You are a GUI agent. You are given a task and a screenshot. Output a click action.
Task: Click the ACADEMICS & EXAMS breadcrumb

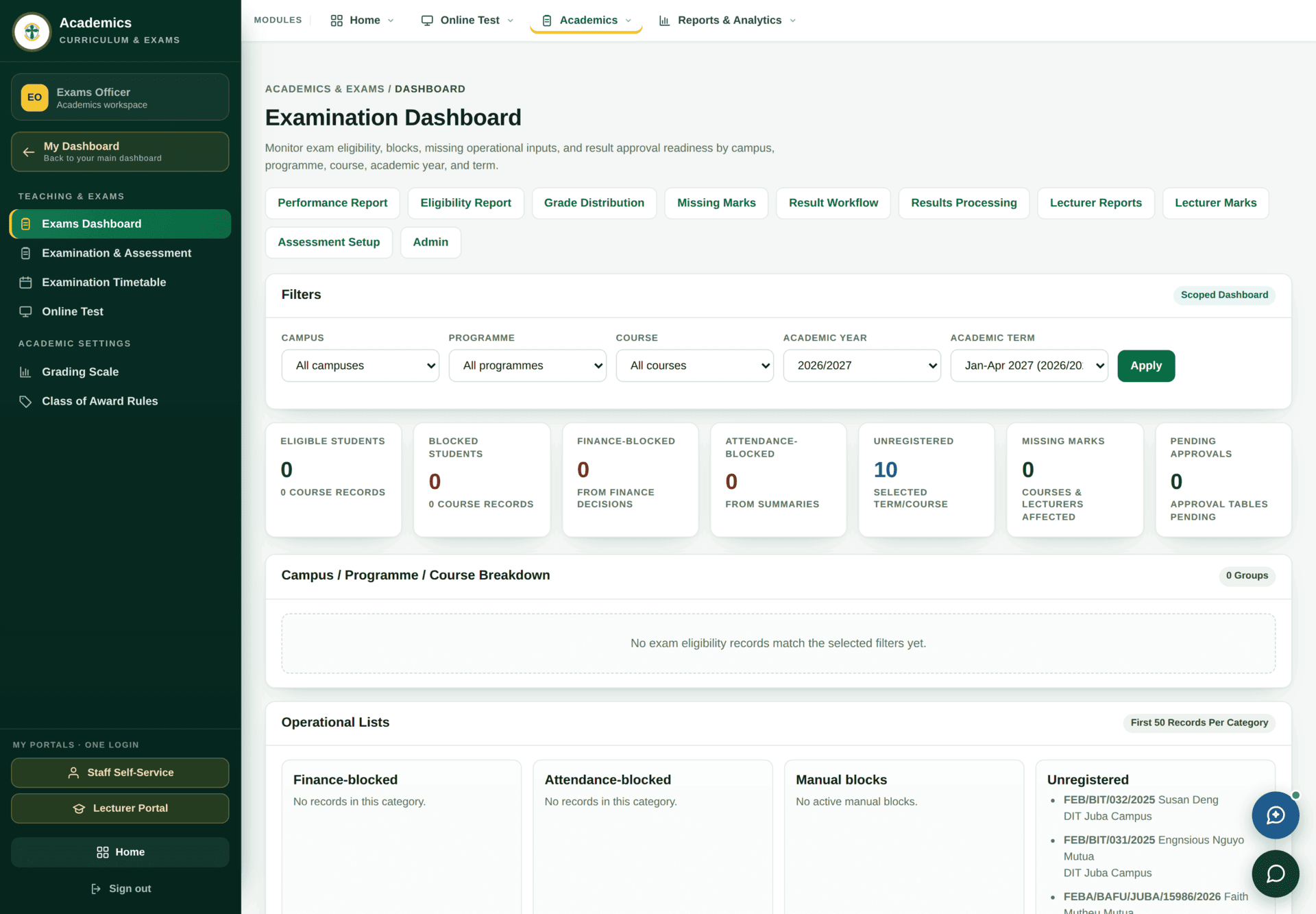pos(325,89)
